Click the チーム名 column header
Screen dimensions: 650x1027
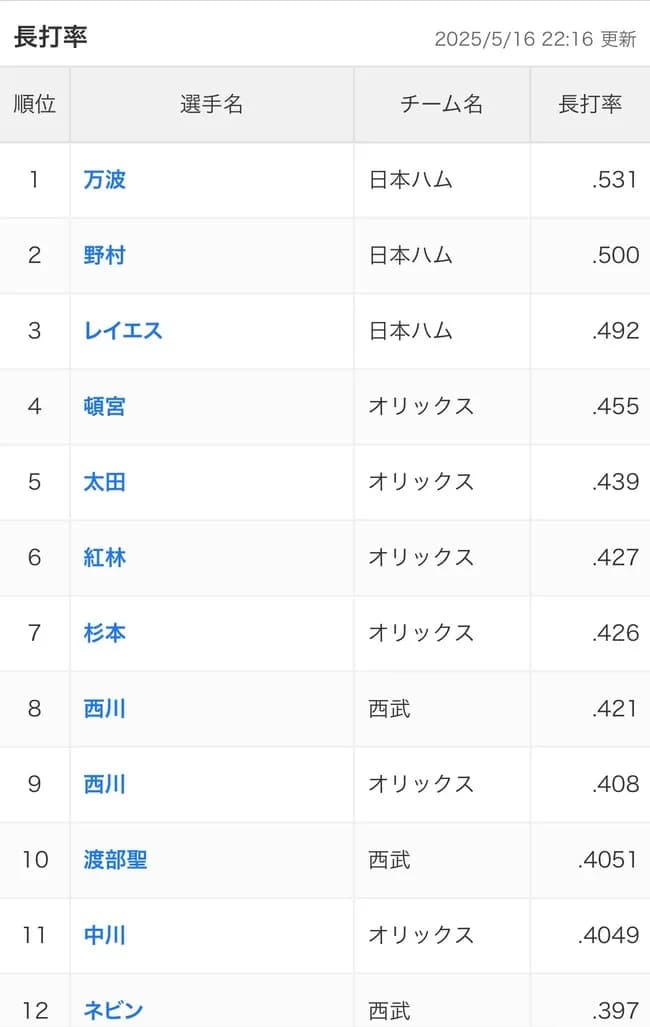(441, 104)
